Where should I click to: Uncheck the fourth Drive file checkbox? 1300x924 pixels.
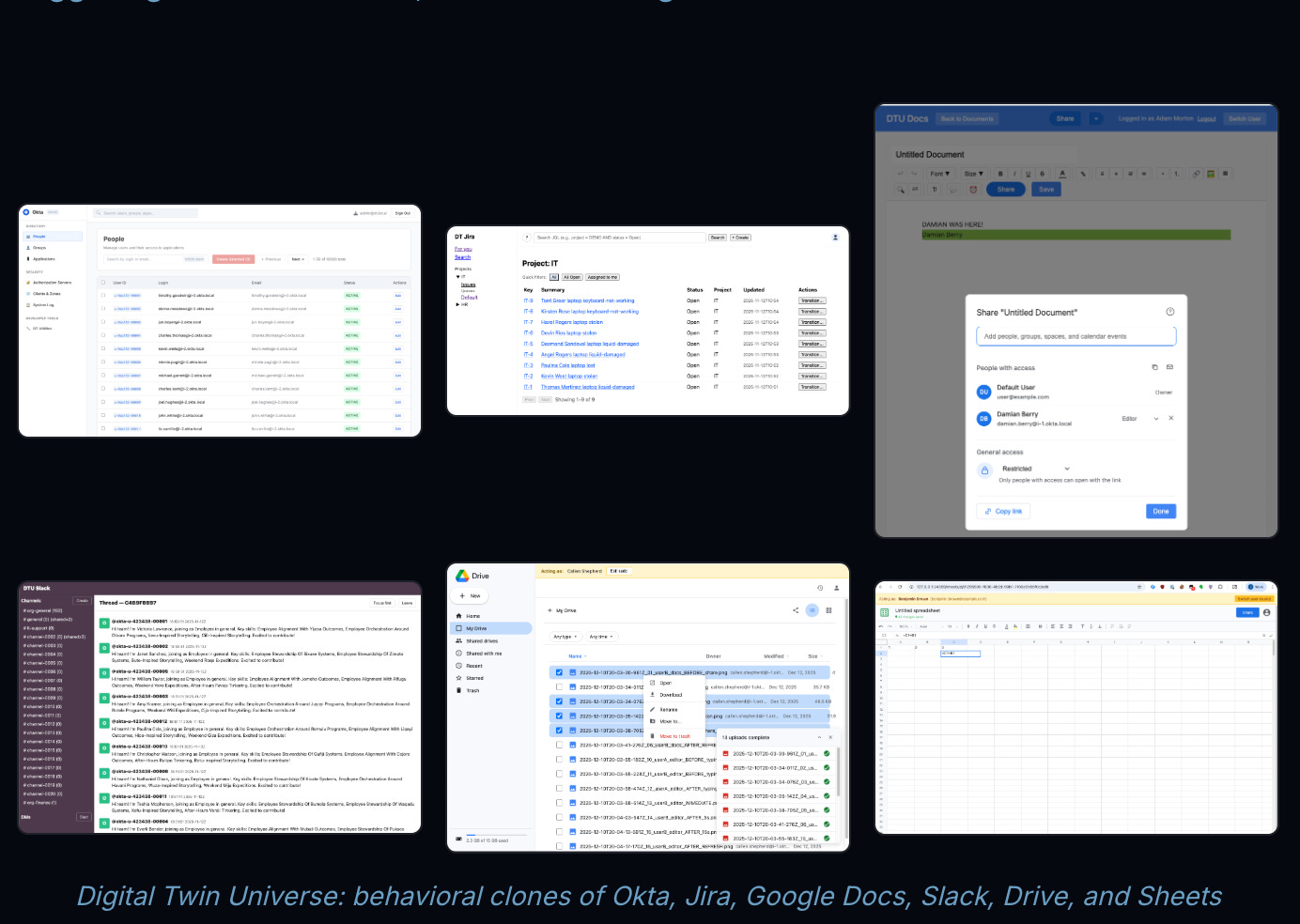[559, 716]
